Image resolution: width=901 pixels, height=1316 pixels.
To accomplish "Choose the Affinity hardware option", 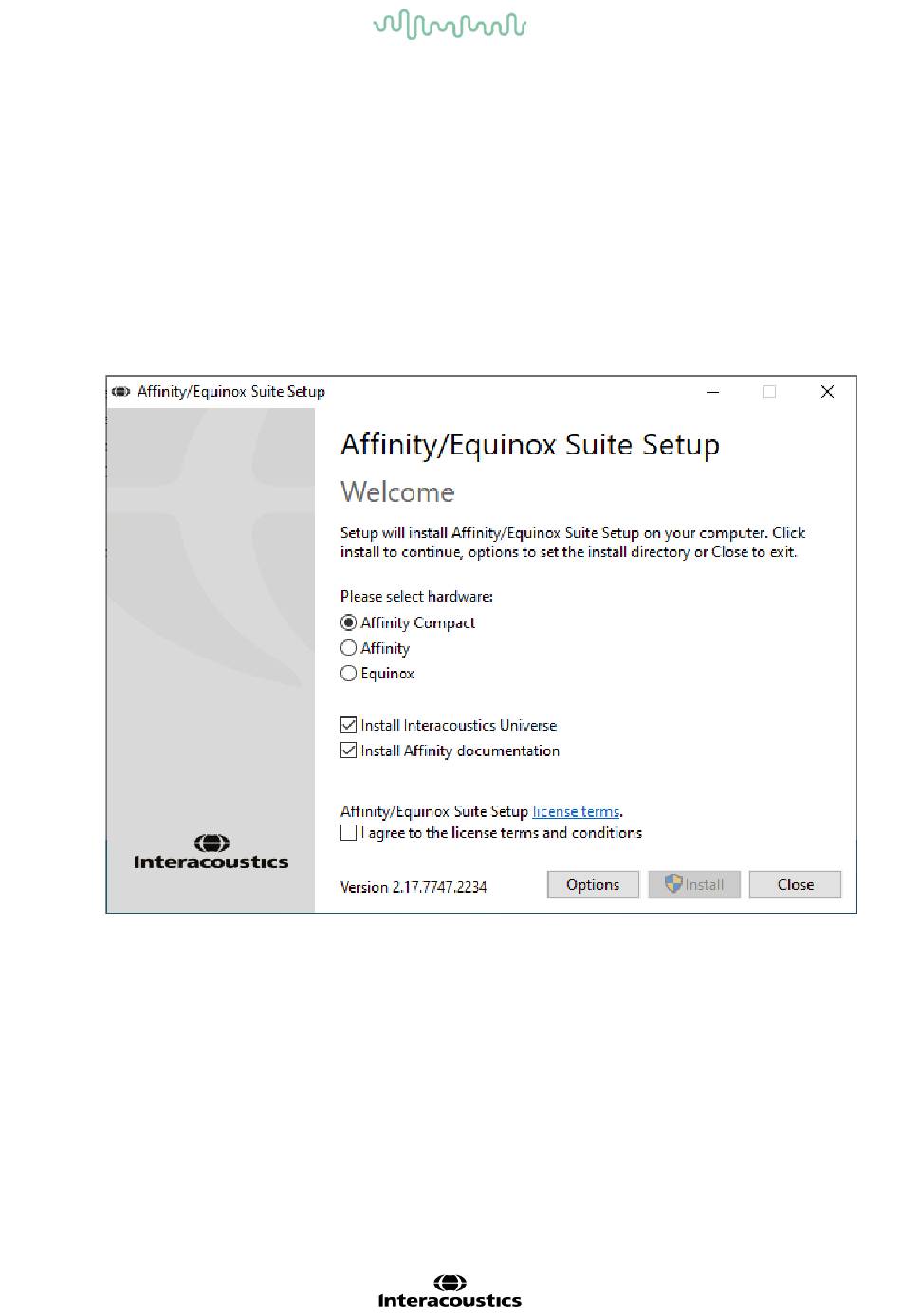I will [348, 648].
